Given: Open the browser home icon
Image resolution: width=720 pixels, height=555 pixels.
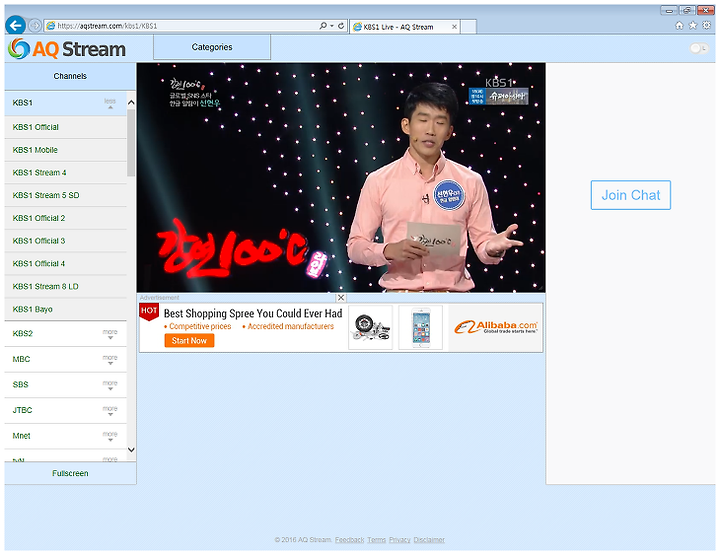Looking at the screenshot, I should pyautogui.click(x=679, y=26).
